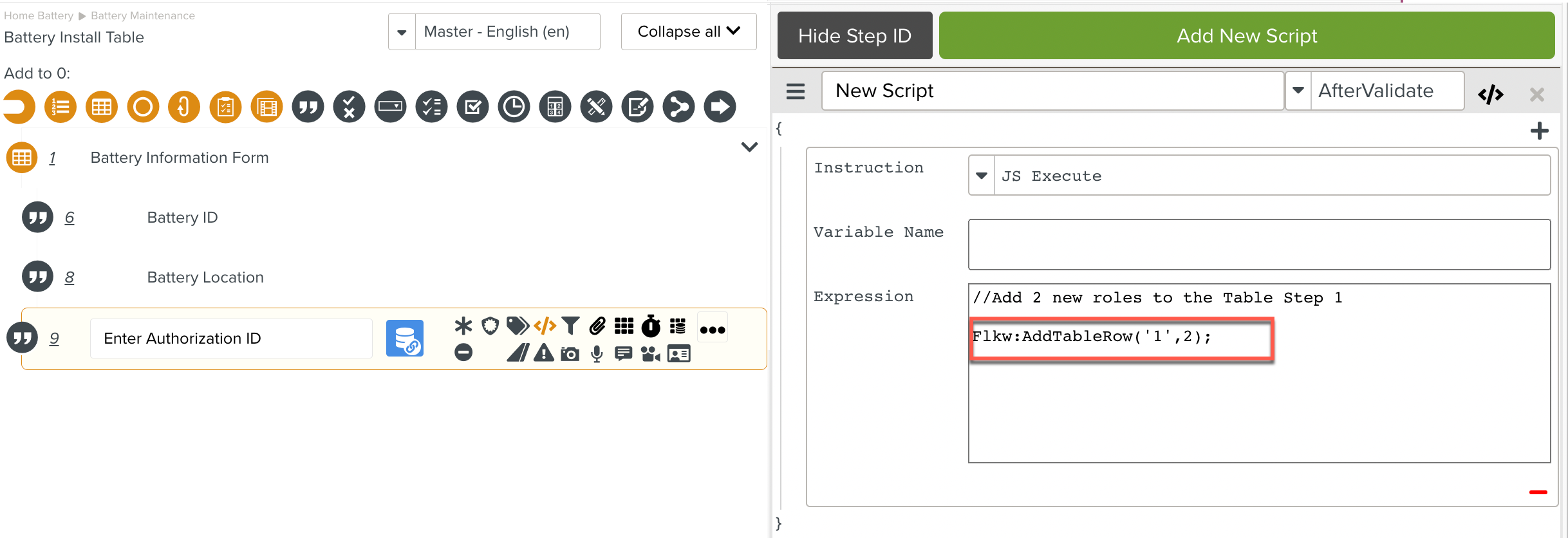Toggle the orange script code icon on step 9

tap(545, 326)
